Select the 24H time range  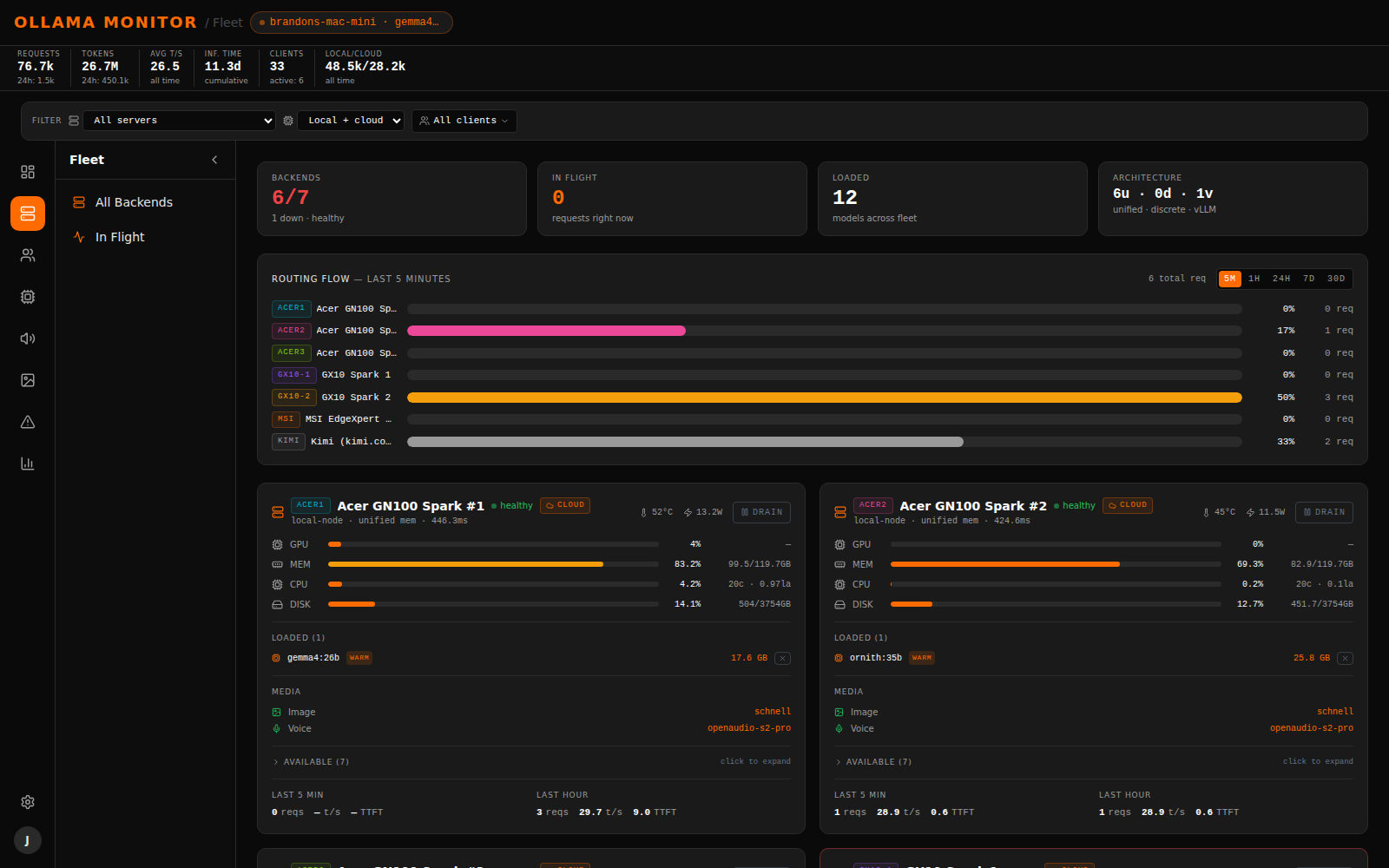point(1281,279)
